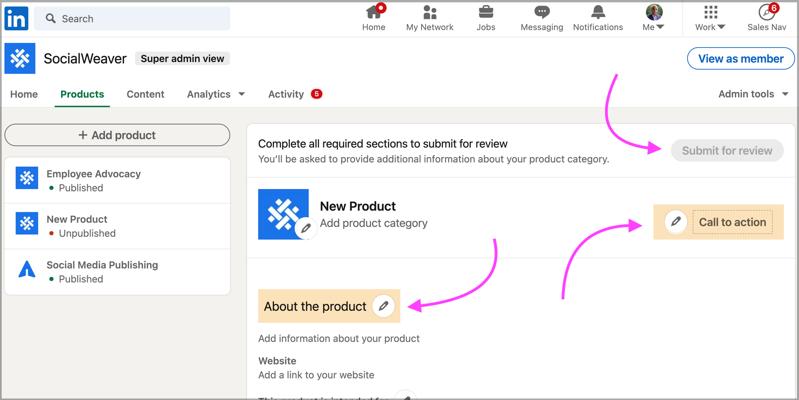Expand the Me profile dropdown
Viewport: 799px width, 400px height.
[x=654, y=19]
